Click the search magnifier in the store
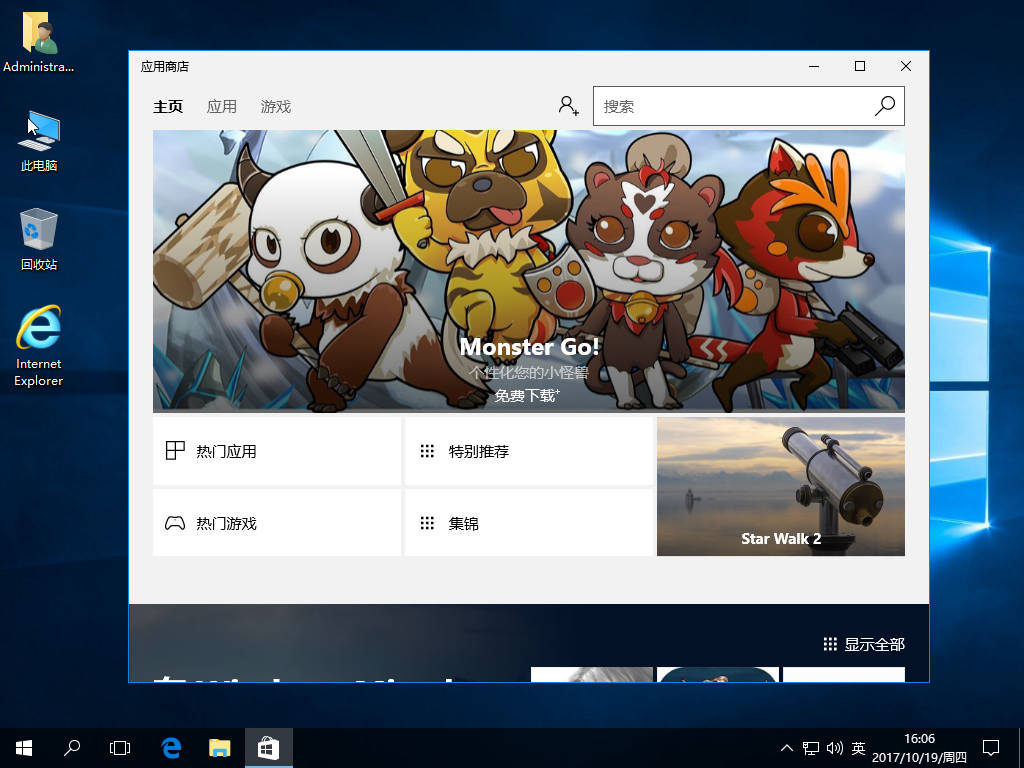Viewport: 1024px width, 768px height. pyautogui.click(x=885, y=106)
